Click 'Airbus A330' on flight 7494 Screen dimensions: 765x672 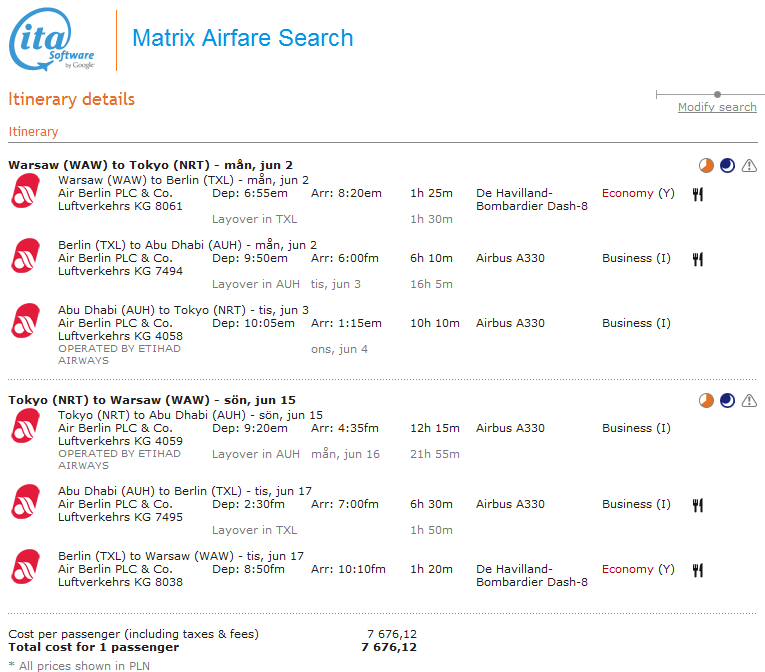[510, 258]
